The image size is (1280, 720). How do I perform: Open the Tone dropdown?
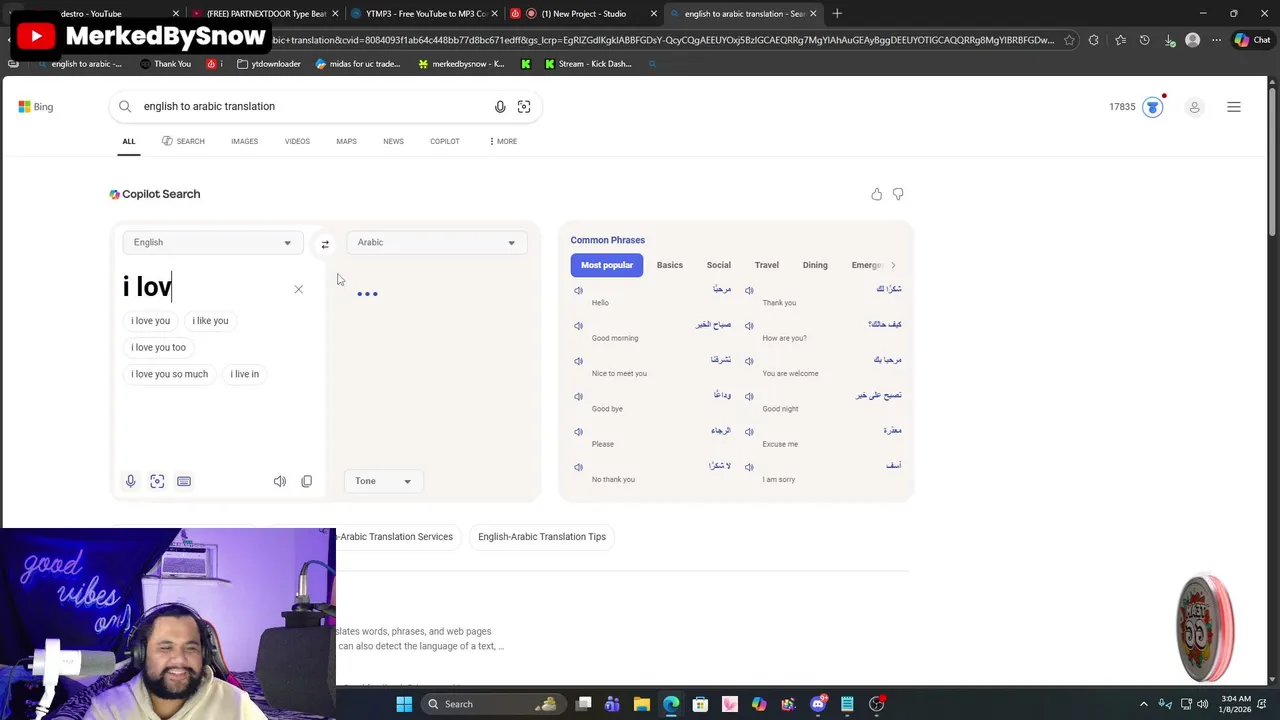click(383, 481)
